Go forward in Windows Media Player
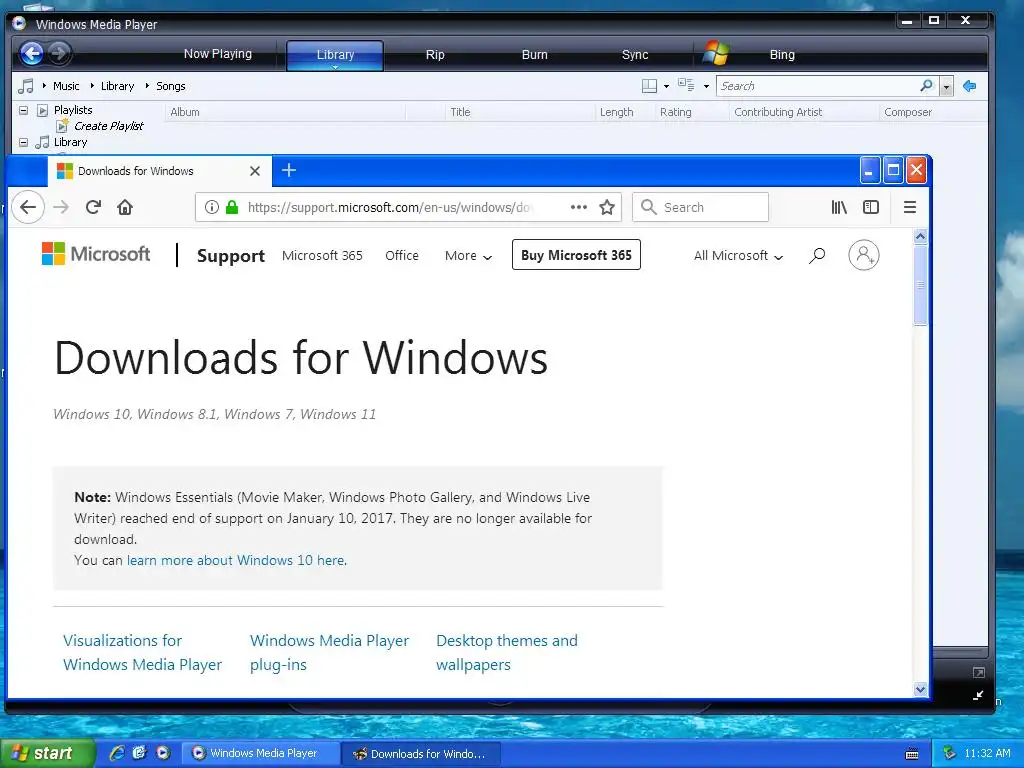Image resolution: width=1024 pixels, height=768 pixels. pos(59,54)
